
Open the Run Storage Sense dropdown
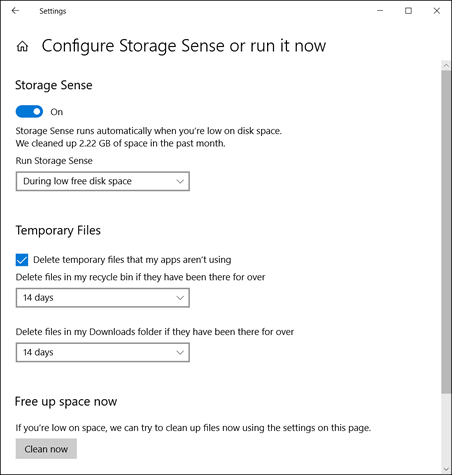pyautogui.click(x=103, y=181)
